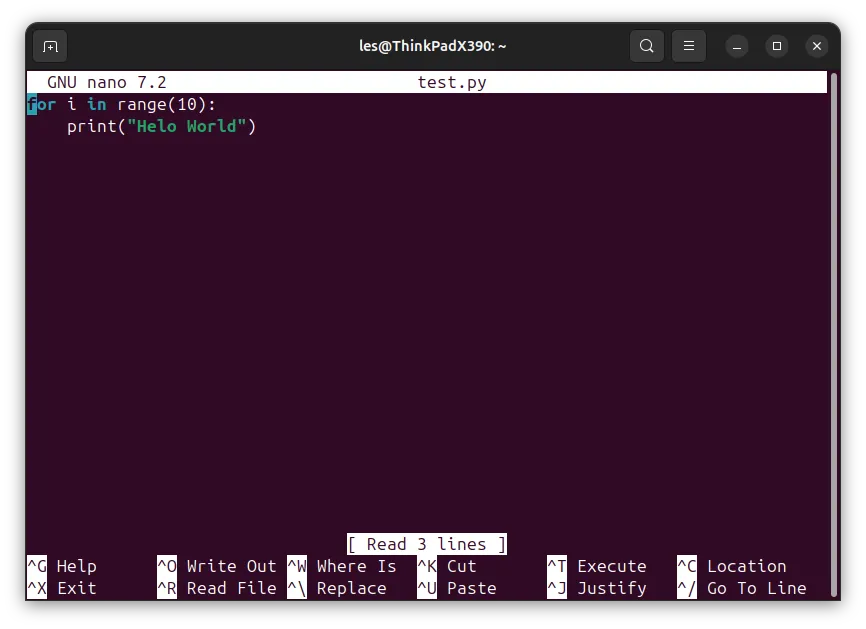Minimize the terminal window
This screenshot has width=866, height=629.
[x=737, y=46]
